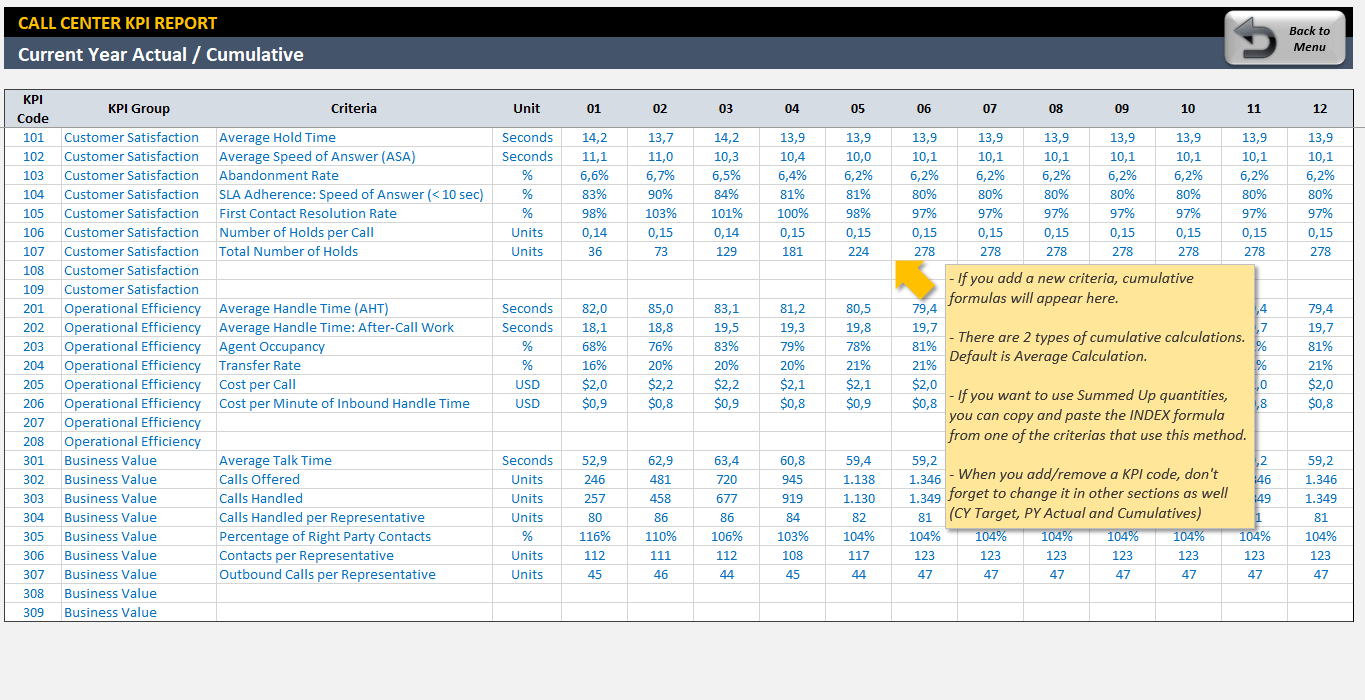Select Cost per Call month 01 value
1365x700 pixels.
tap(594, 385)
